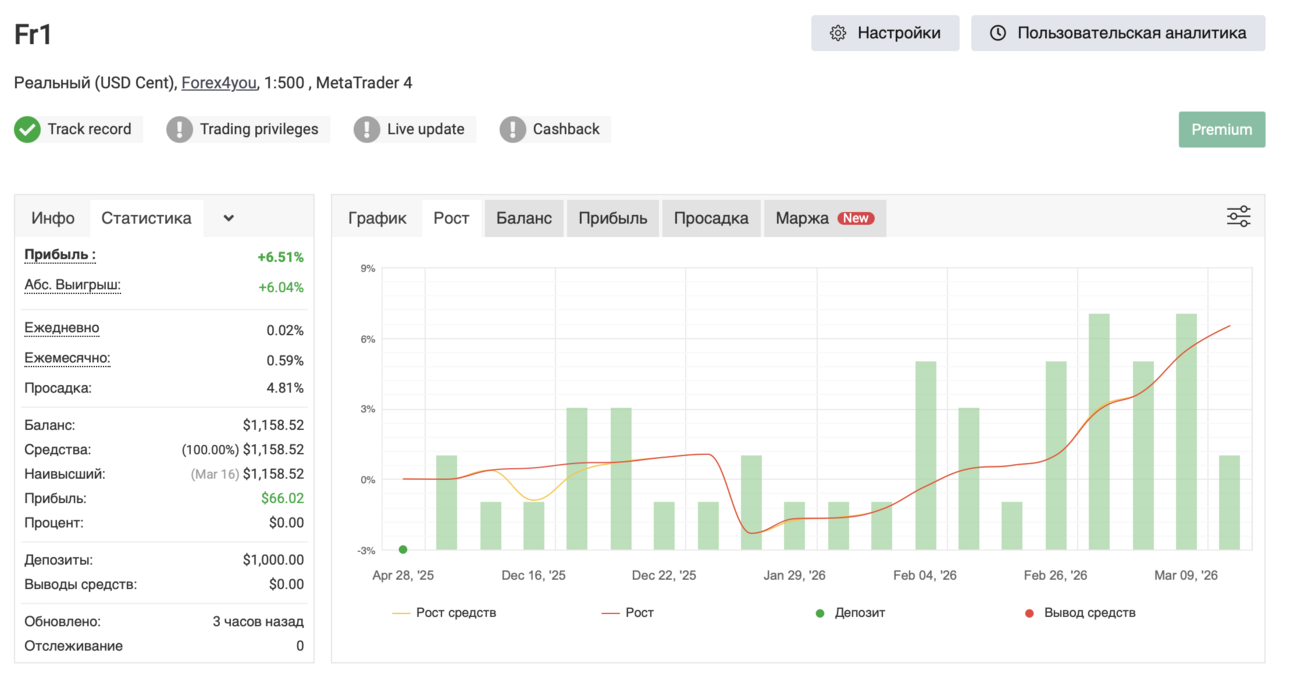1290x675 pixels.
Task: Expand the Абс. Выигрыш stat details
Action: 72,286
